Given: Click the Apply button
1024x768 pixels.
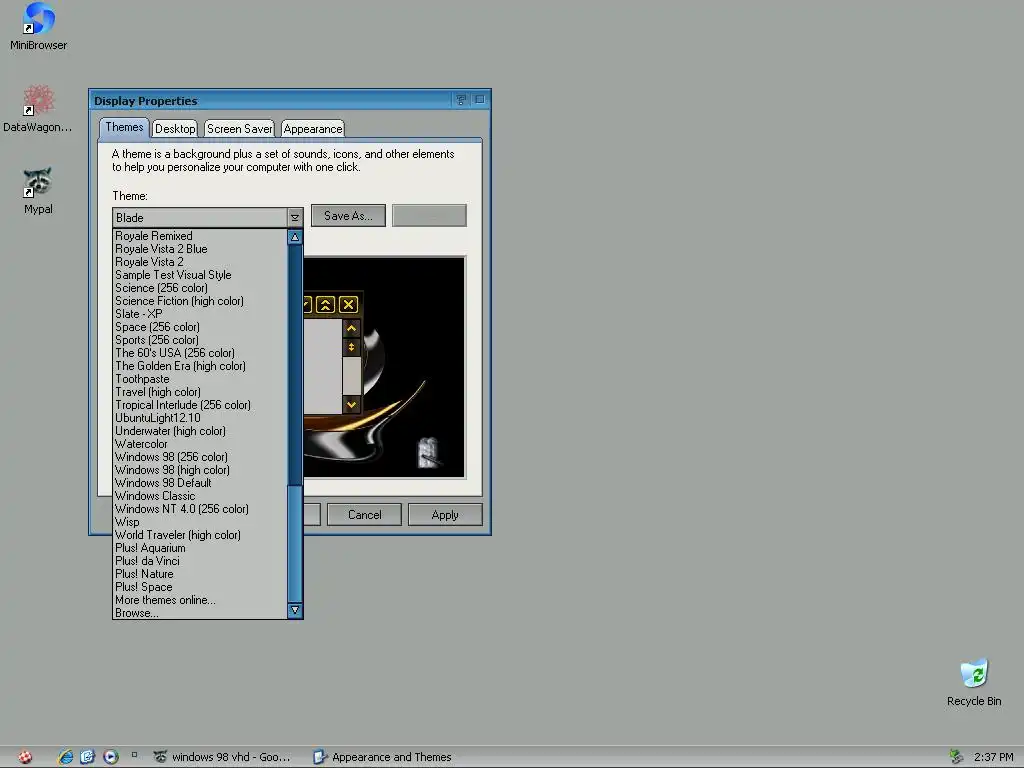Looking at the screenshot, I should pos(445,515).
